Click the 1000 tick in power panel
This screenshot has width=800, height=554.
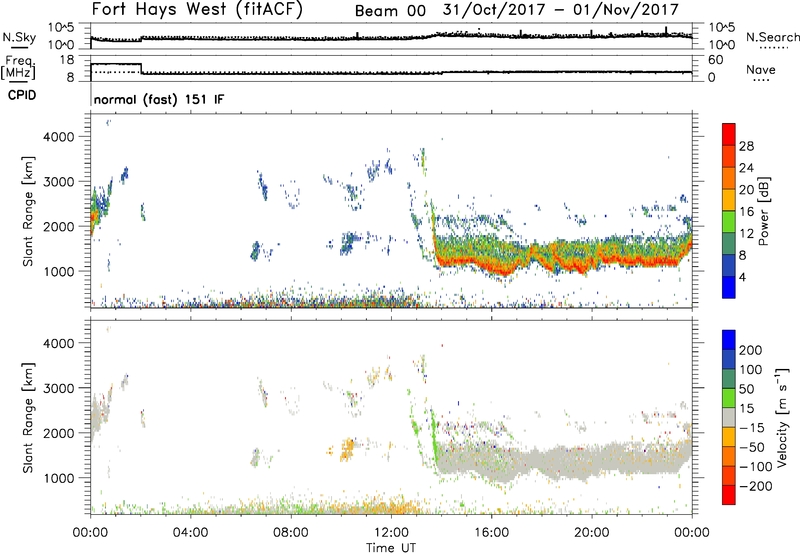tap(58, 271)
